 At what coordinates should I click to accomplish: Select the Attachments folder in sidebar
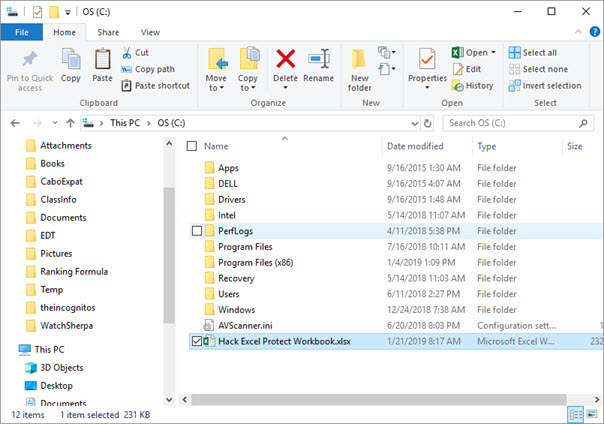pyautogui.click(x=59, y=146)
